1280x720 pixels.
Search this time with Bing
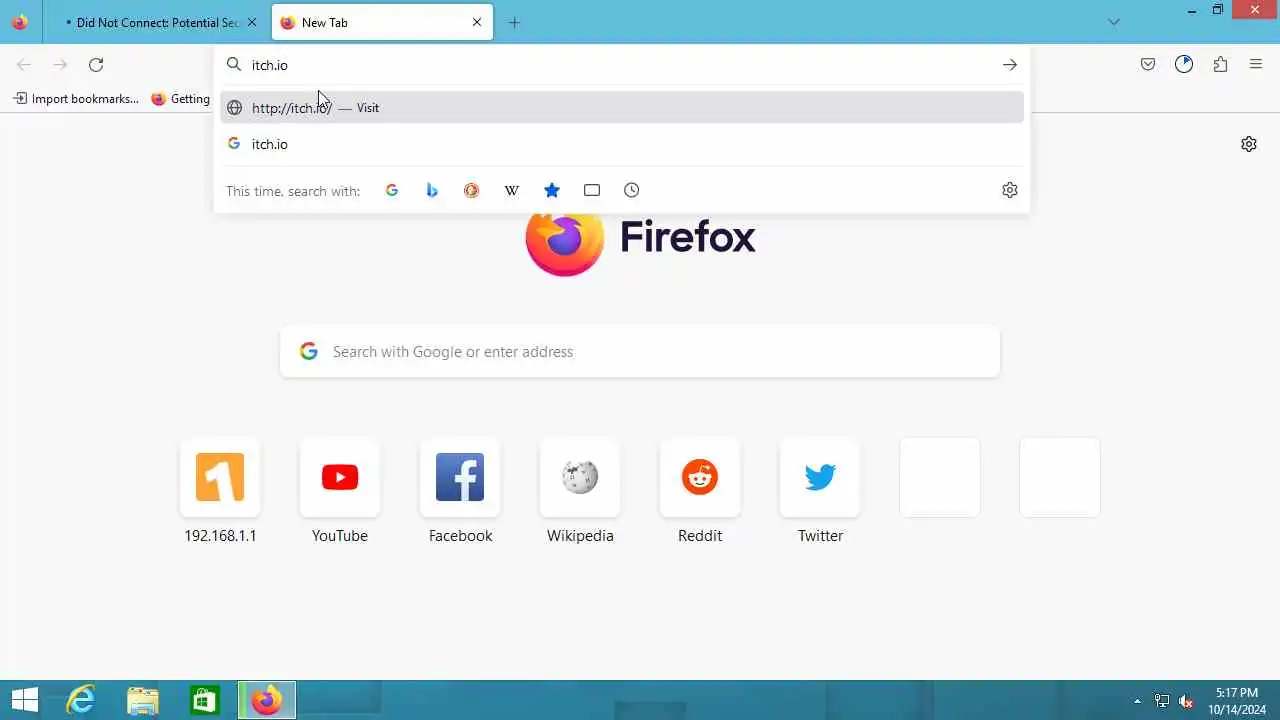click(432, 190)
